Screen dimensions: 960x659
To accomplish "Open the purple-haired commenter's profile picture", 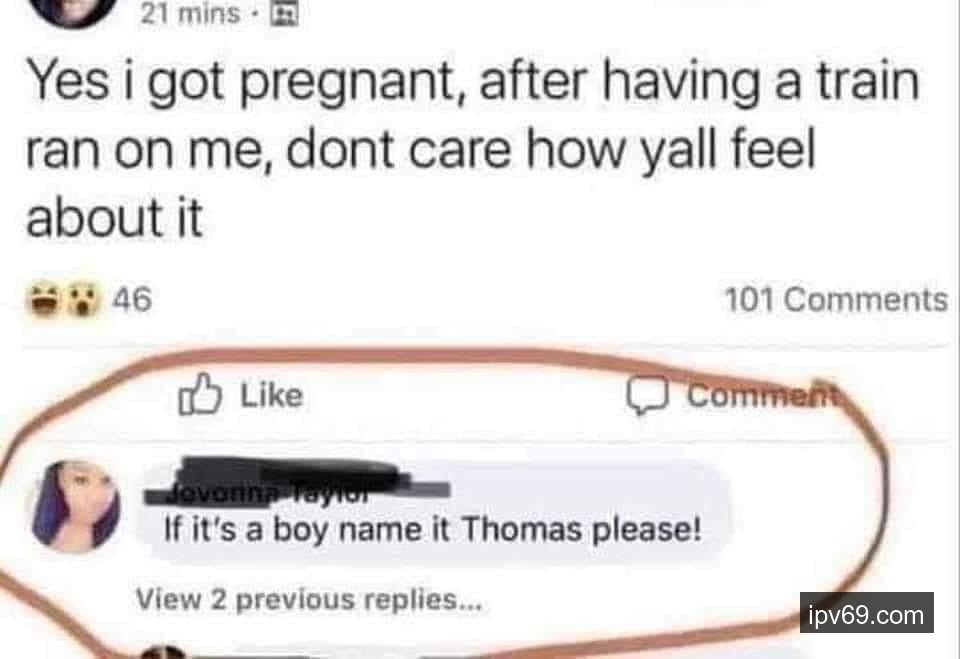I will click(x=77, y=506).
